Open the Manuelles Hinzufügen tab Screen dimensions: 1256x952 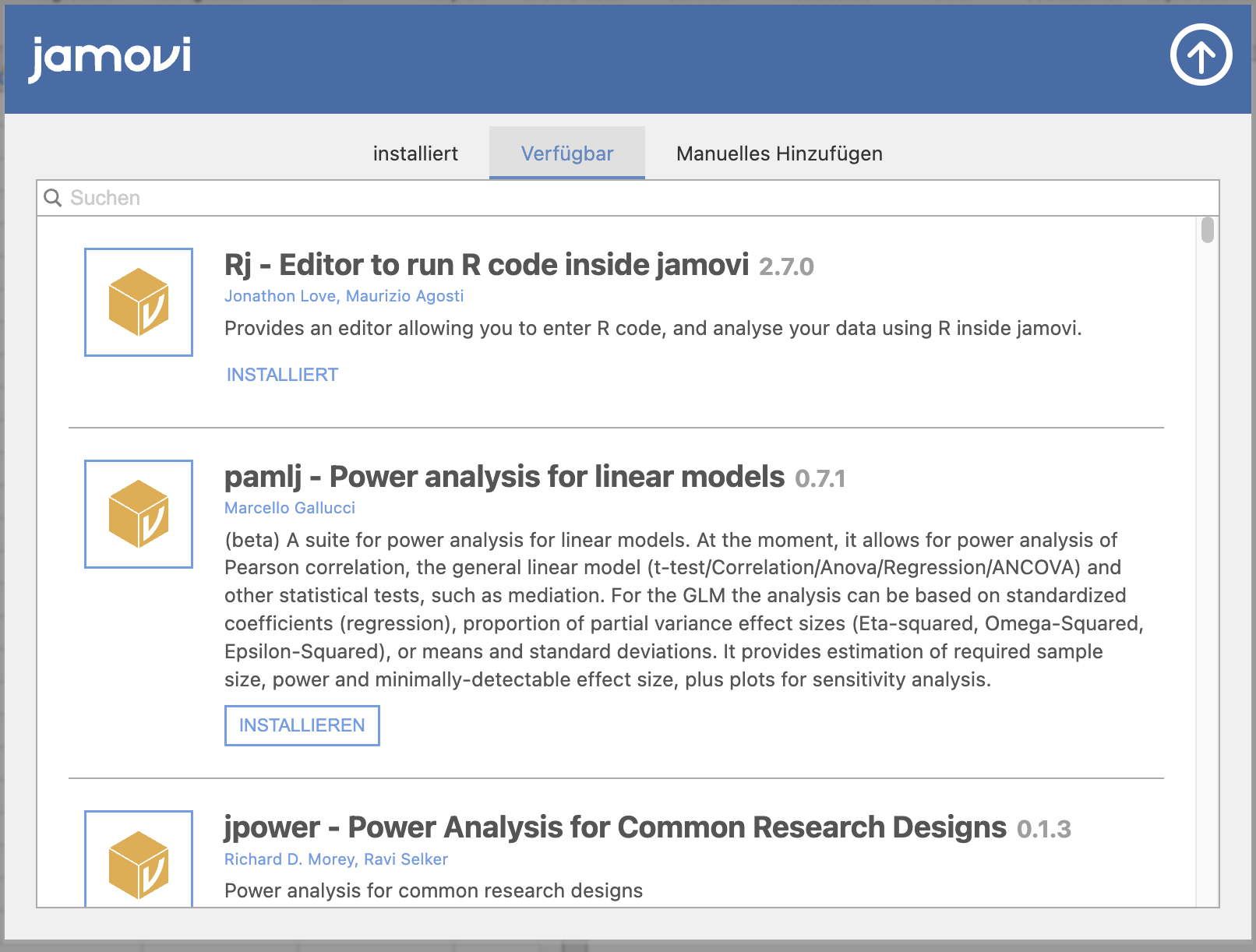coord(779,153)
